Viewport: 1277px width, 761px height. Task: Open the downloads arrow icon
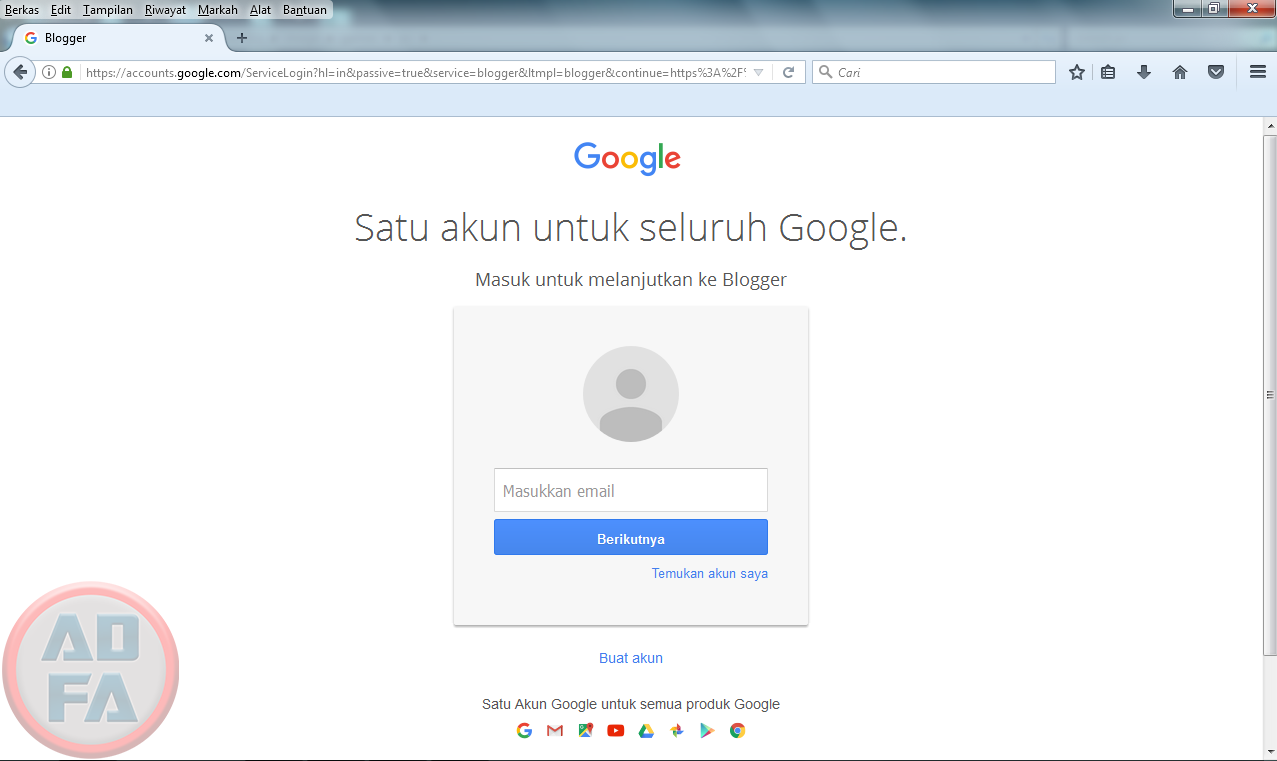pos(1144,72)
